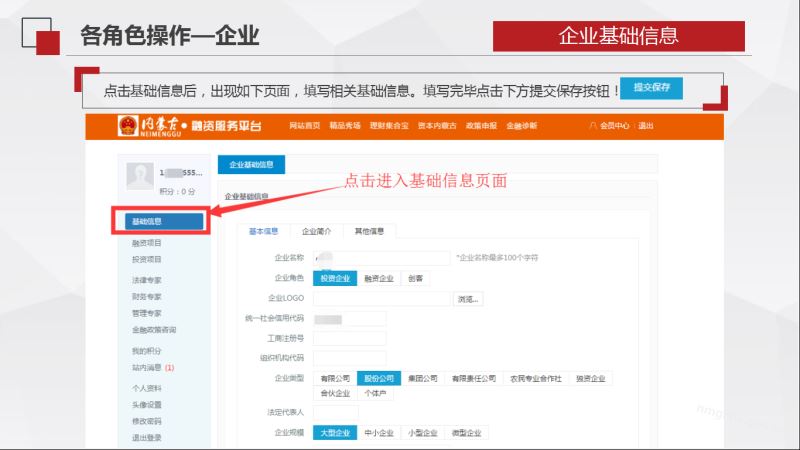
Task: Click the user avatar image in sidebar
Action: 141,177
